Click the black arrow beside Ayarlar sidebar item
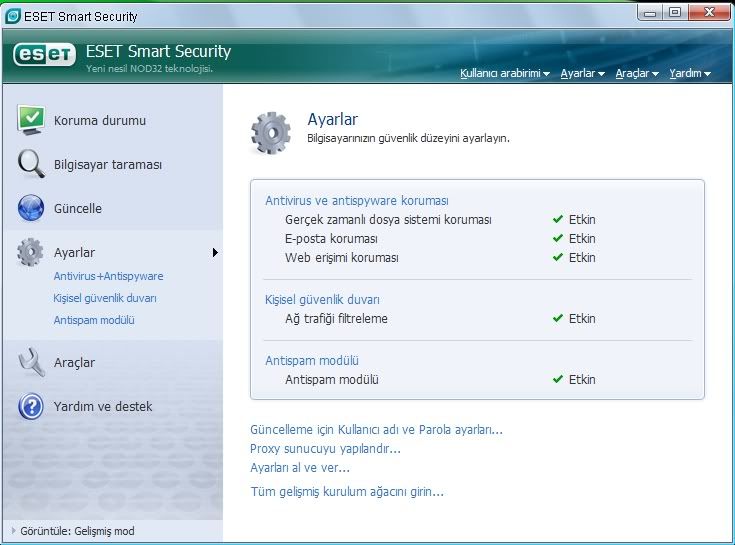735x545 pixels. pos(215,253)
